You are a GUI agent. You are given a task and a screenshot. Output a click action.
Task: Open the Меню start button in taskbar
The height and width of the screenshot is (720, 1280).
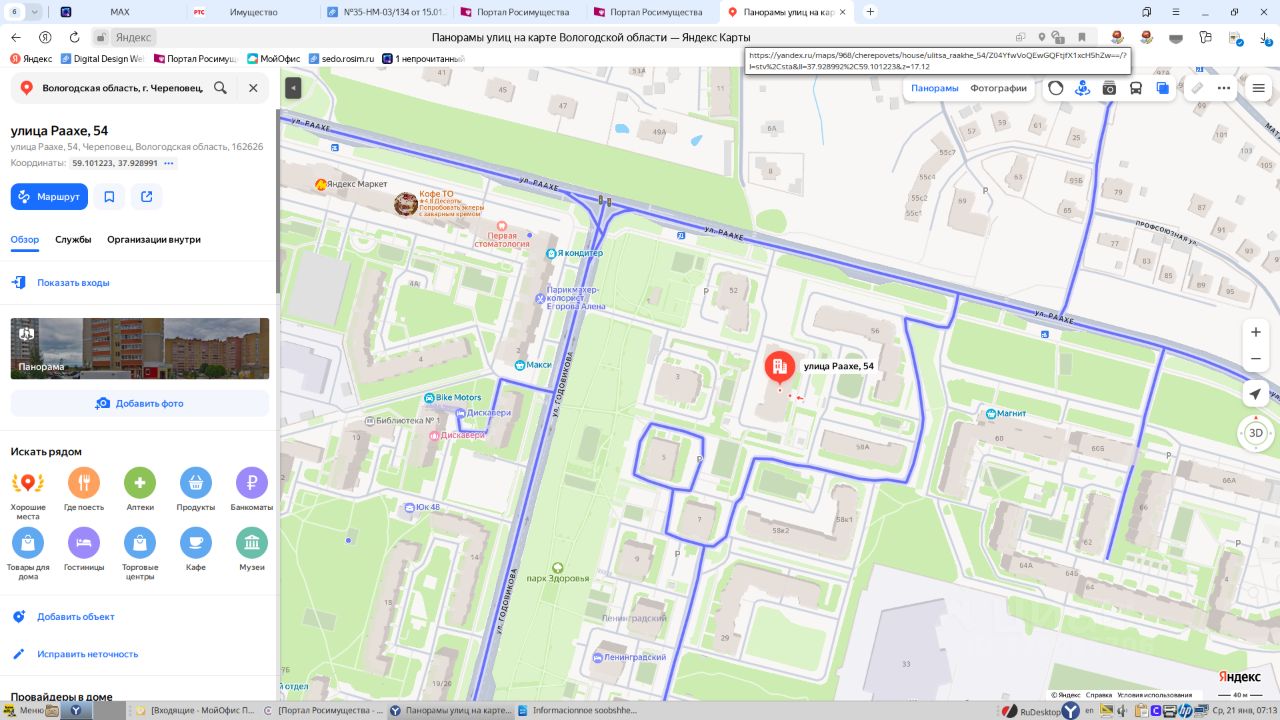point(24,710)
